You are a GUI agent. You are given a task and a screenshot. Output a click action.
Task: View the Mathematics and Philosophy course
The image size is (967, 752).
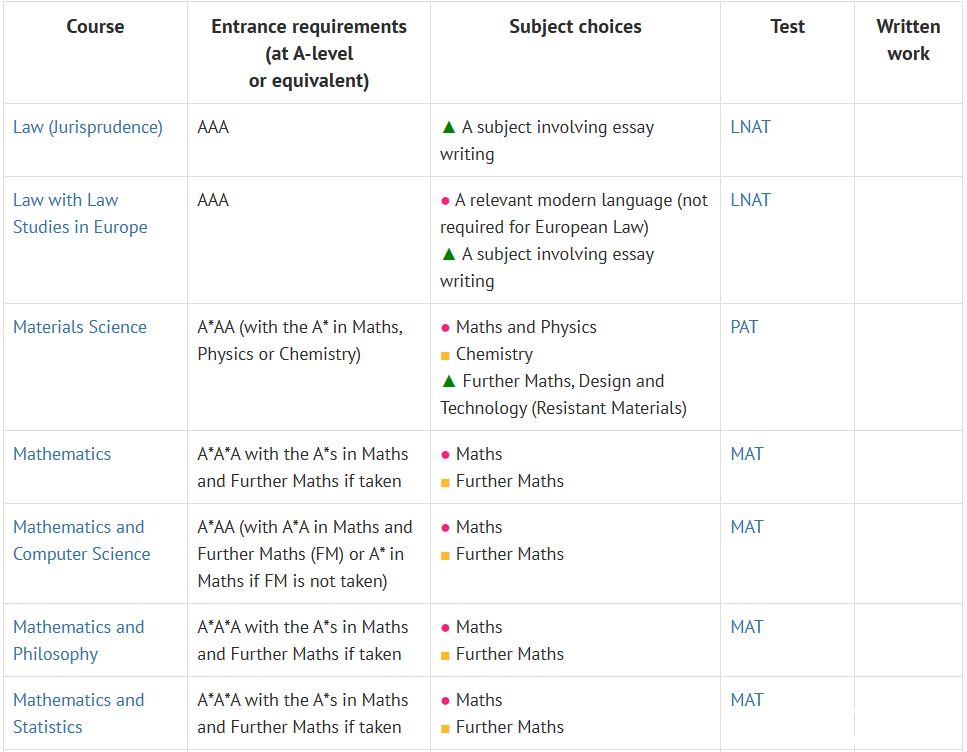click(x=78, y=640)
